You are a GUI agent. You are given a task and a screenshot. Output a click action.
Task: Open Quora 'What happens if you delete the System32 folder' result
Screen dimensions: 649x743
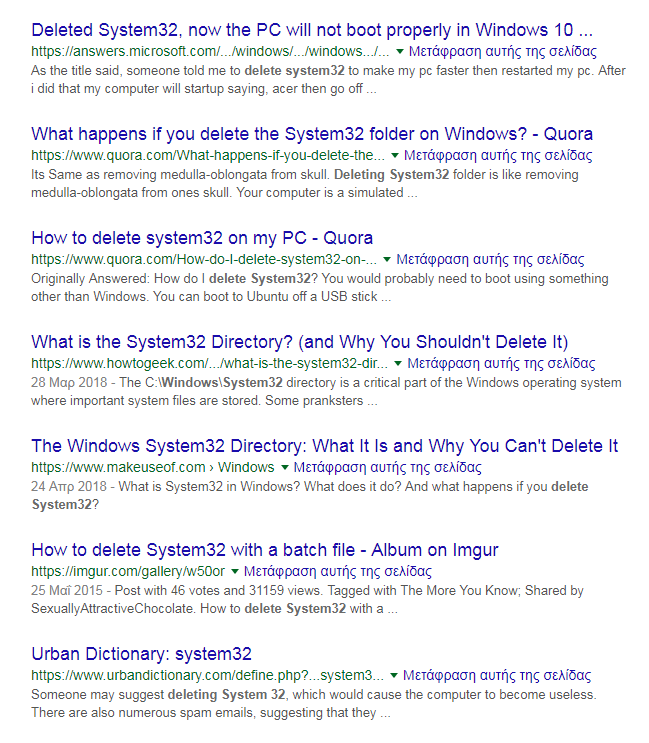[x=312, y=133]
